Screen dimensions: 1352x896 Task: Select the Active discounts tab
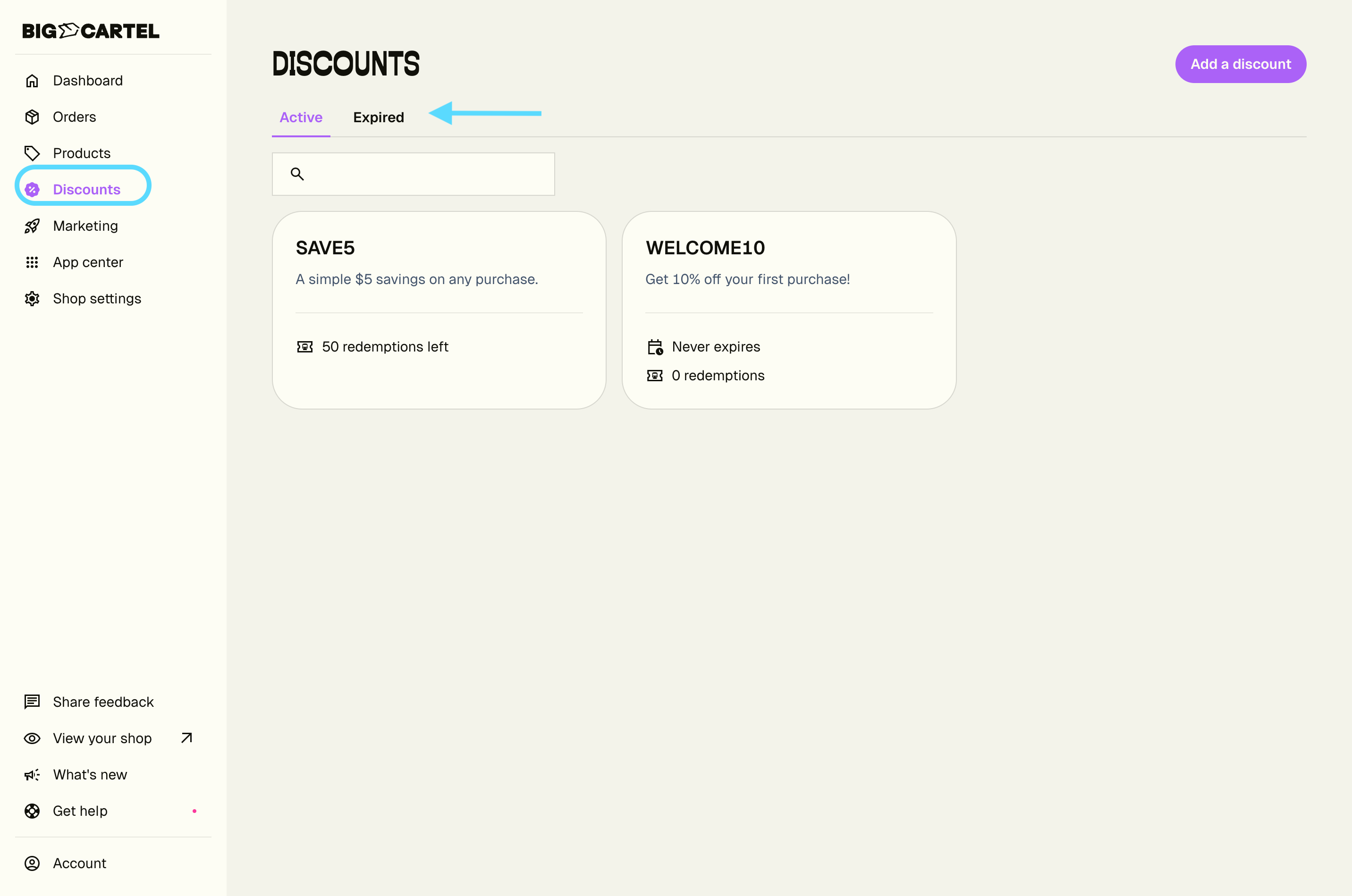point(301,117)
